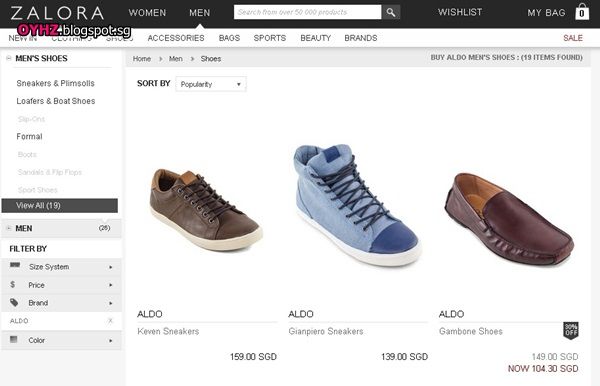Expand the Size System filter
Screen dimensions: 600x386
click(61, 267)
